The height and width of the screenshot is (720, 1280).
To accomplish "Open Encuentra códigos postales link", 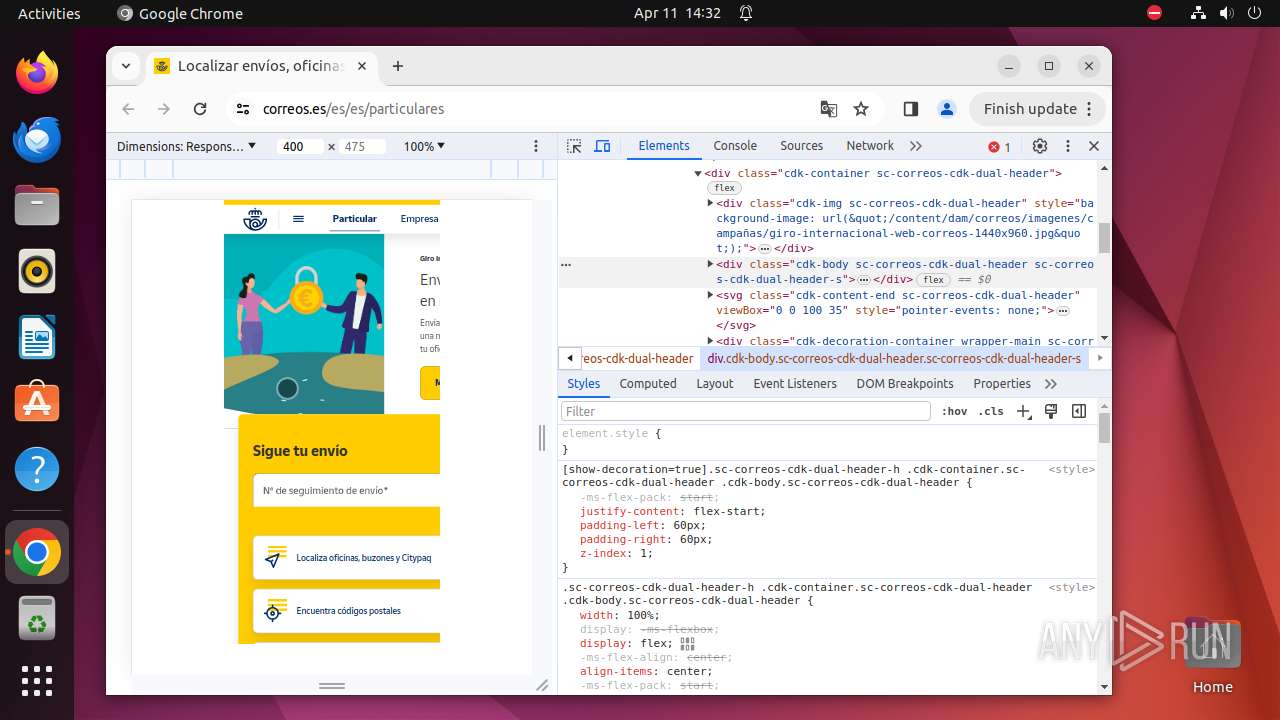I will point(346,611).
